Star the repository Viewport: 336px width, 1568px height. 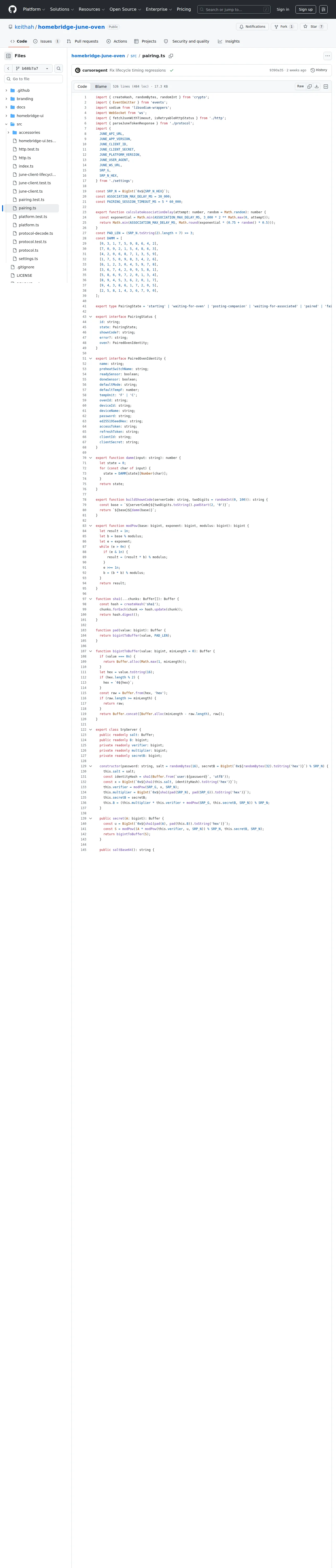pyautogui.click(x=313, y=27)
